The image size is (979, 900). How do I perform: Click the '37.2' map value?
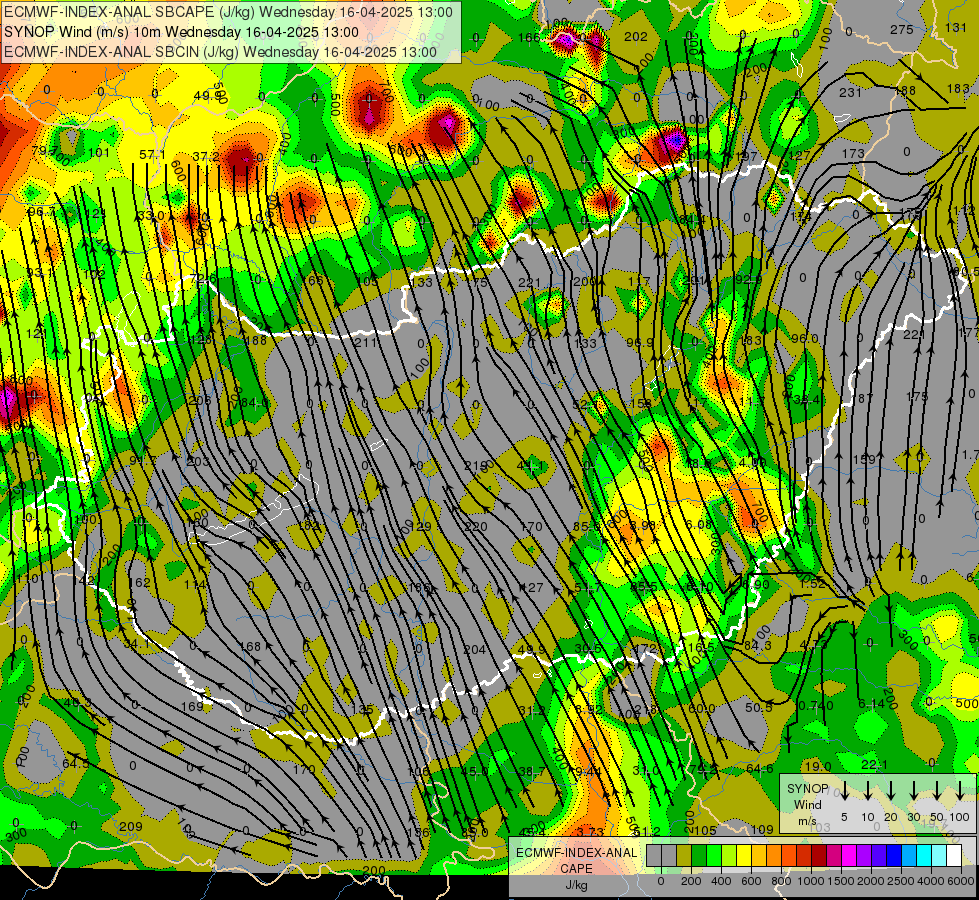tap(206, 156)
